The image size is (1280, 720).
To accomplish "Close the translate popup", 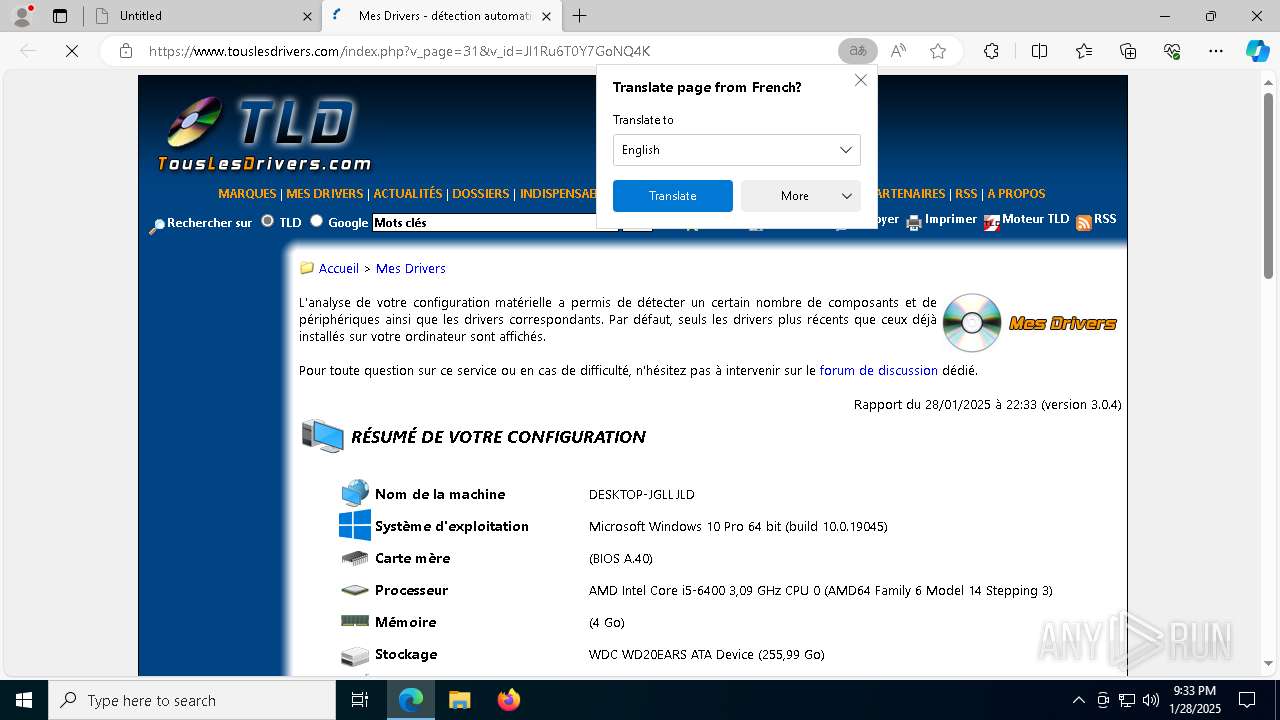I will coord(860,80).
